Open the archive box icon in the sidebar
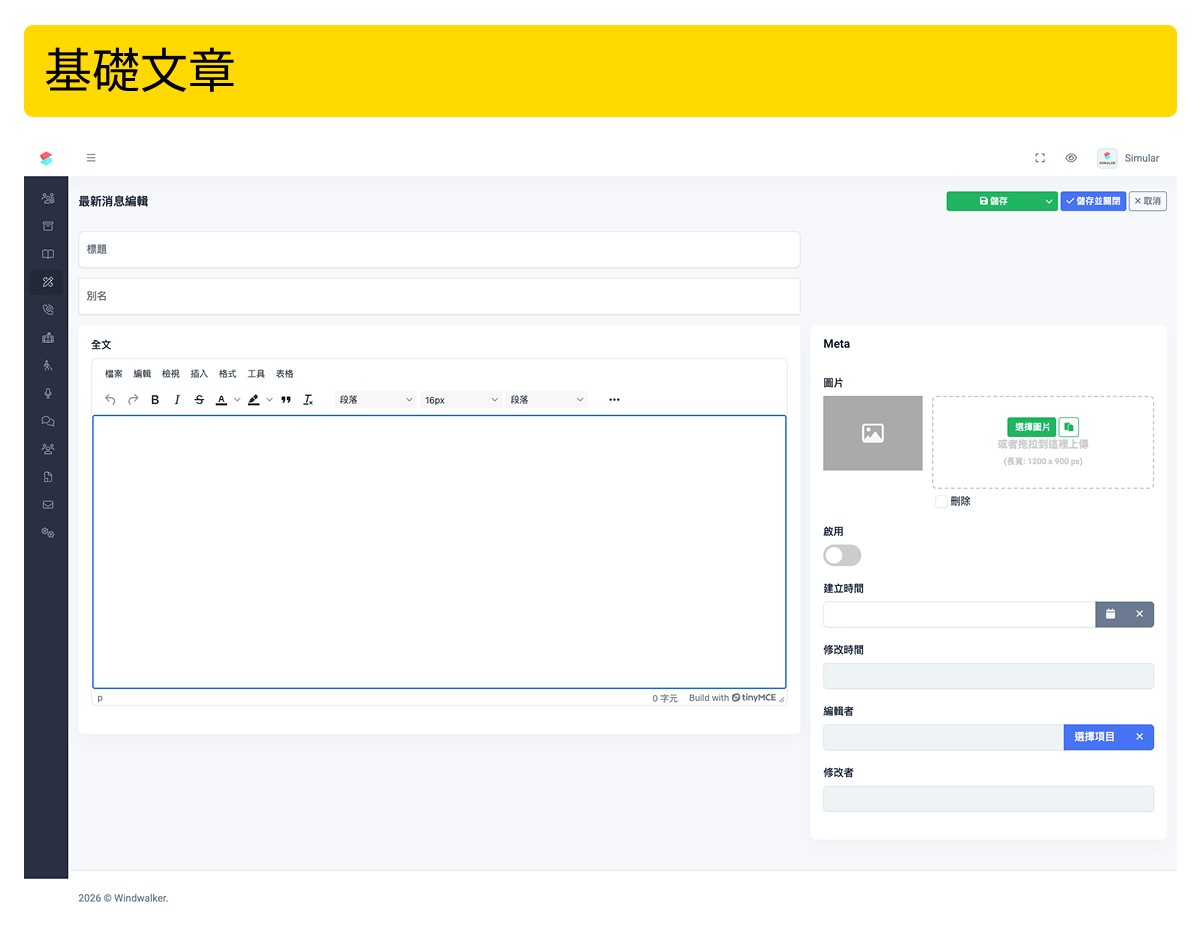 click(47, 226)
